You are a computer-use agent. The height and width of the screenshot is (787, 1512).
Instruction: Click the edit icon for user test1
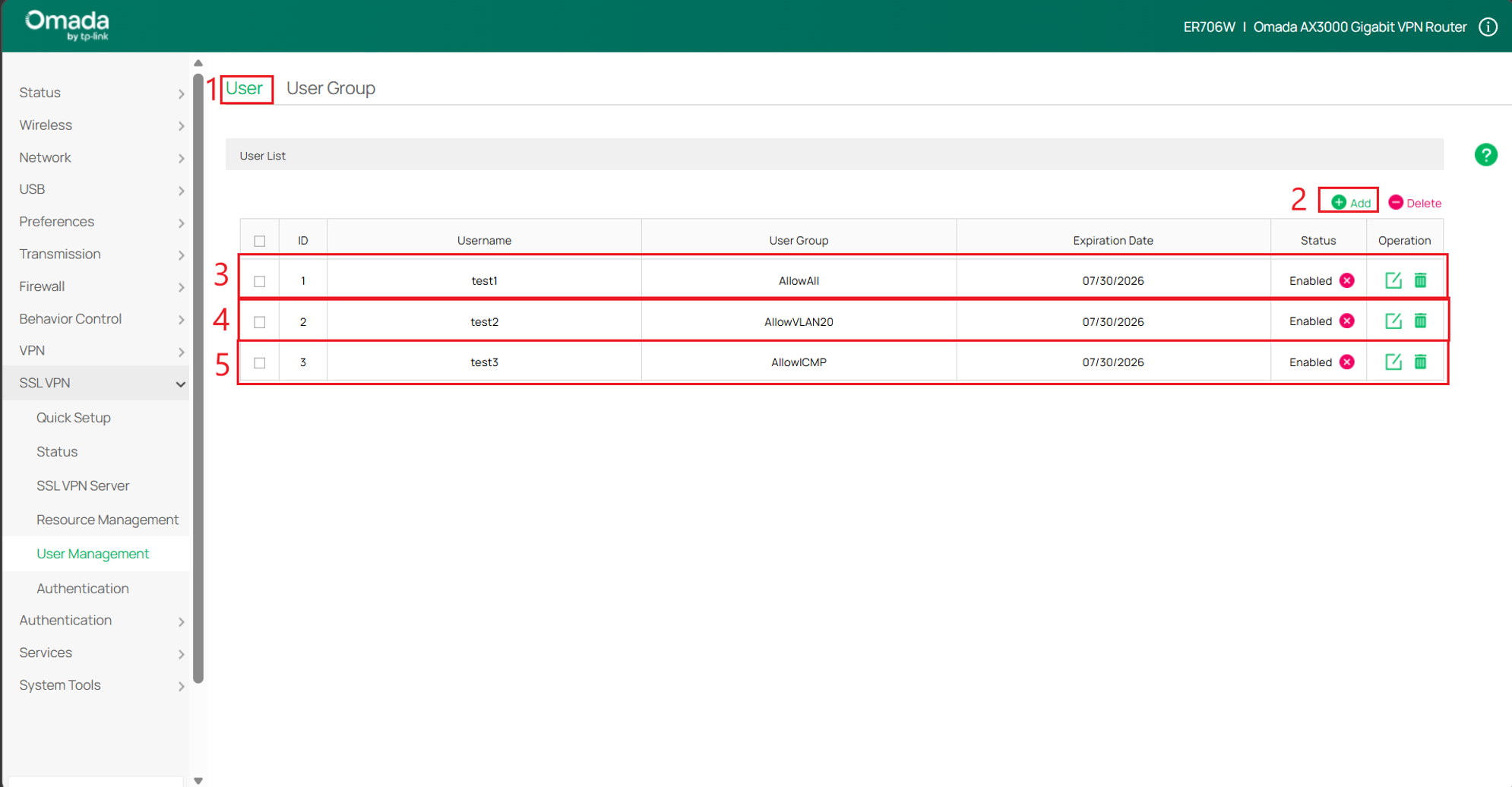[x=1393, y=280]
